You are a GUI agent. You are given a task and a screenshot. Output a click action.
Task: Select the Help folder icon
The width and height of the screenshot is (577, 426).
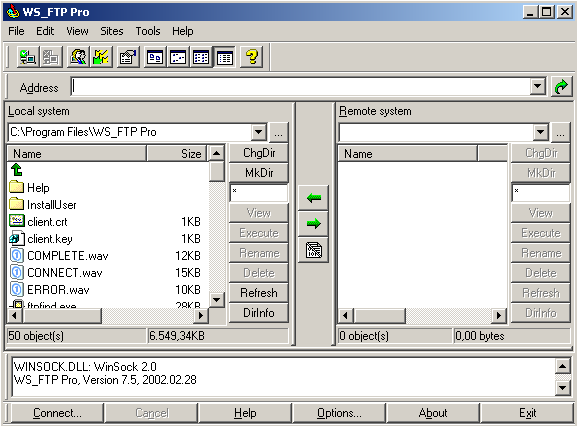[17, 187]
